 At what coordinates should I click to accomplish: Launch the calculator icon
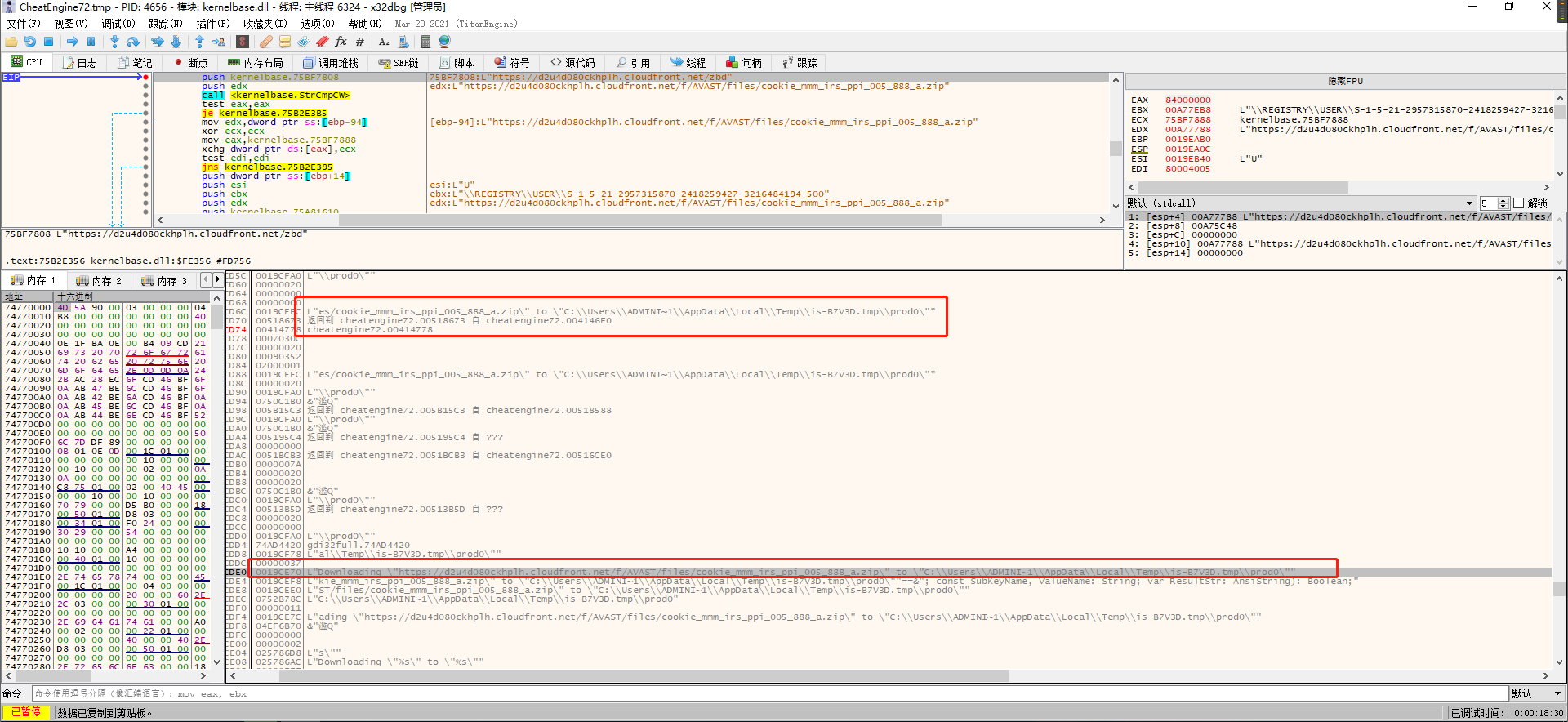(426, 42)
